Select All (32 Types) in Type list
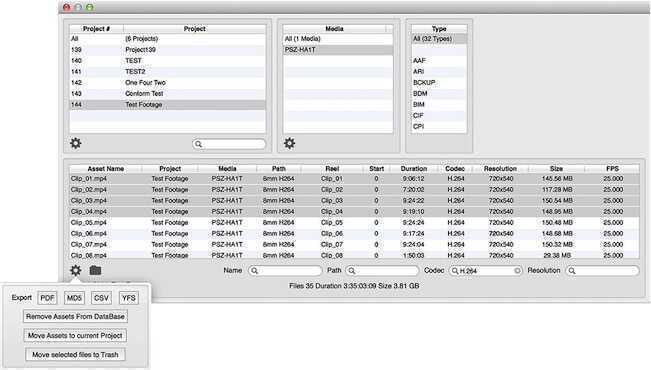Viewport: 651px width, 370px height. click(439, 39)
